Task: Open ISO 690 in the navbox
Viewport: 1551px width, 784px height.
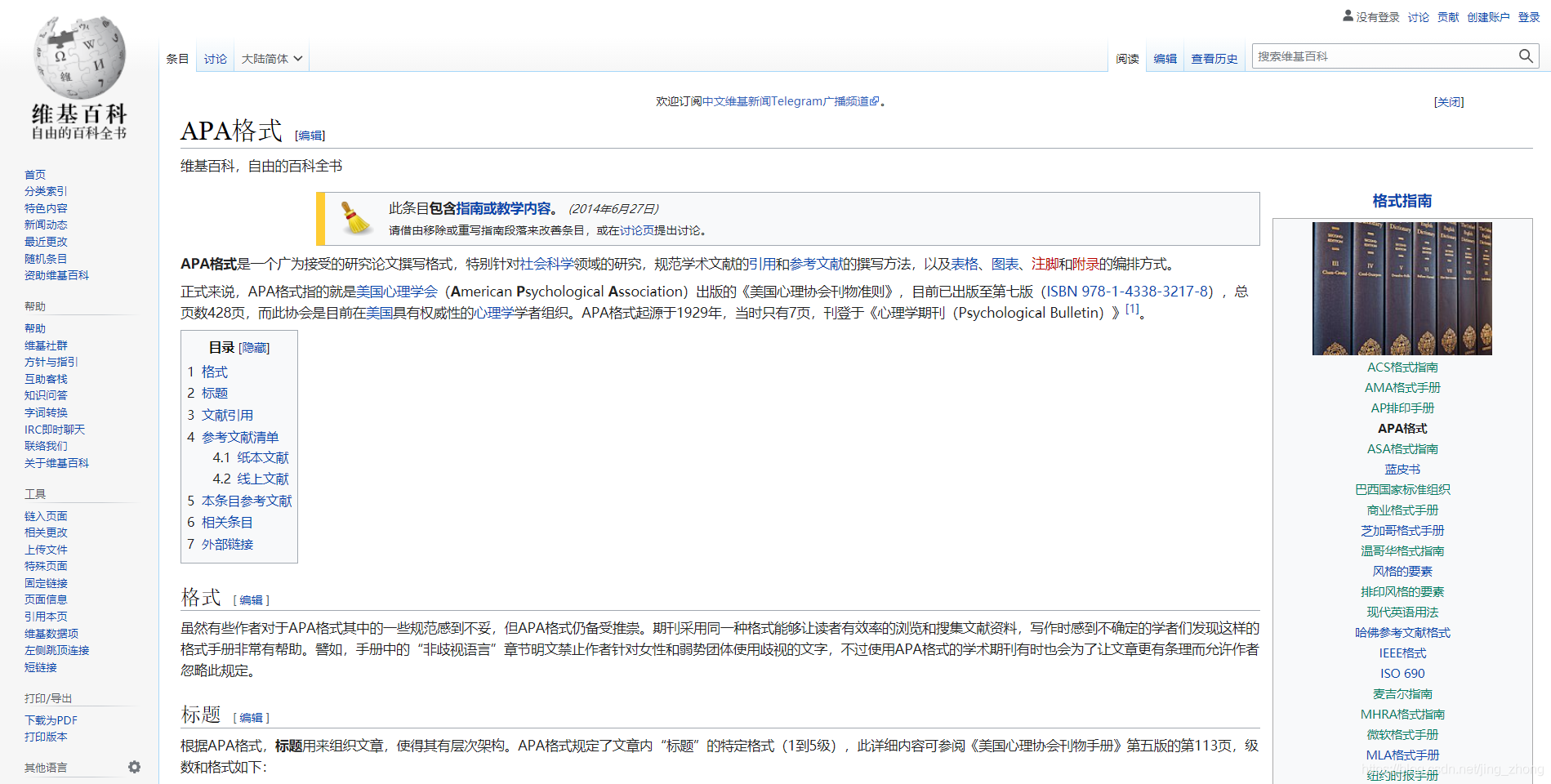Action: pos(1402,674)
